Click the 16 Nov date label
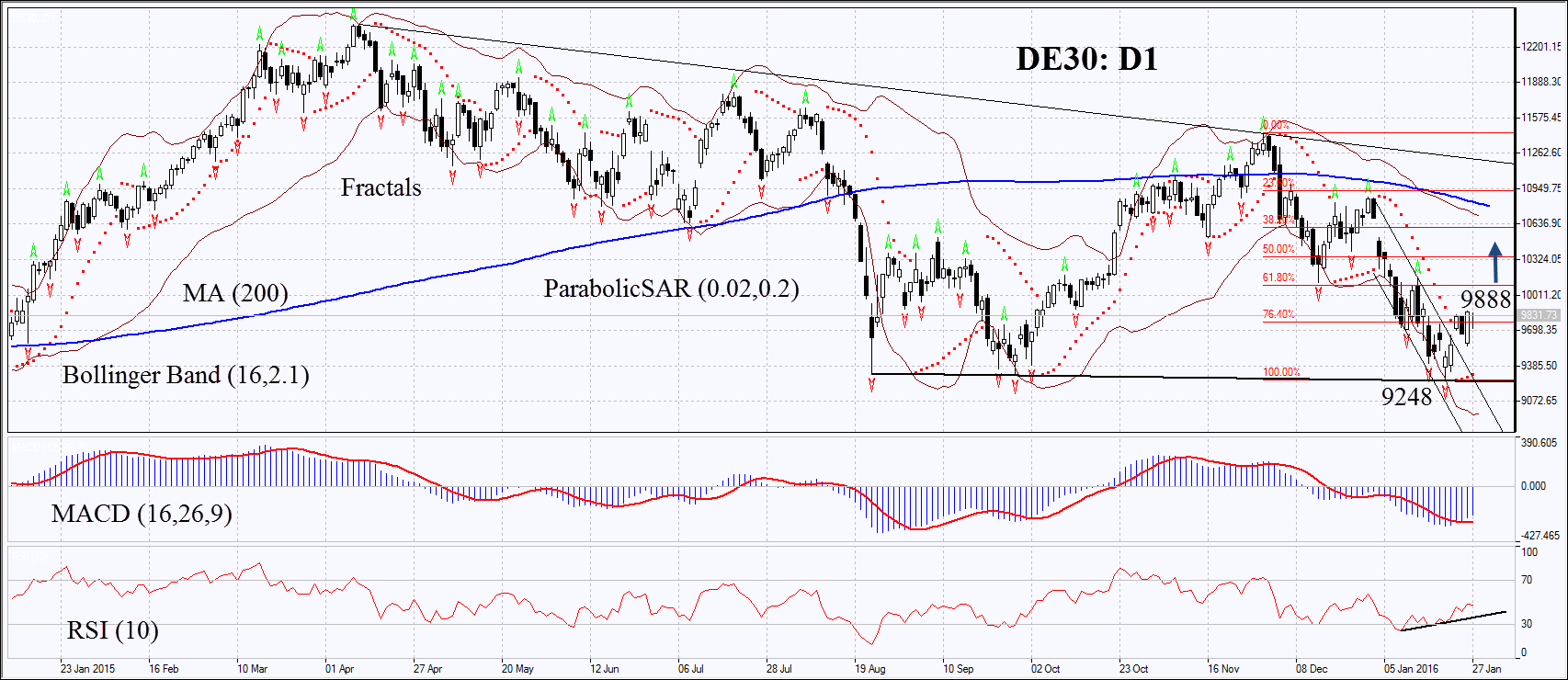The width and height of the screenshot is (1568, 680). (1223, 668)
